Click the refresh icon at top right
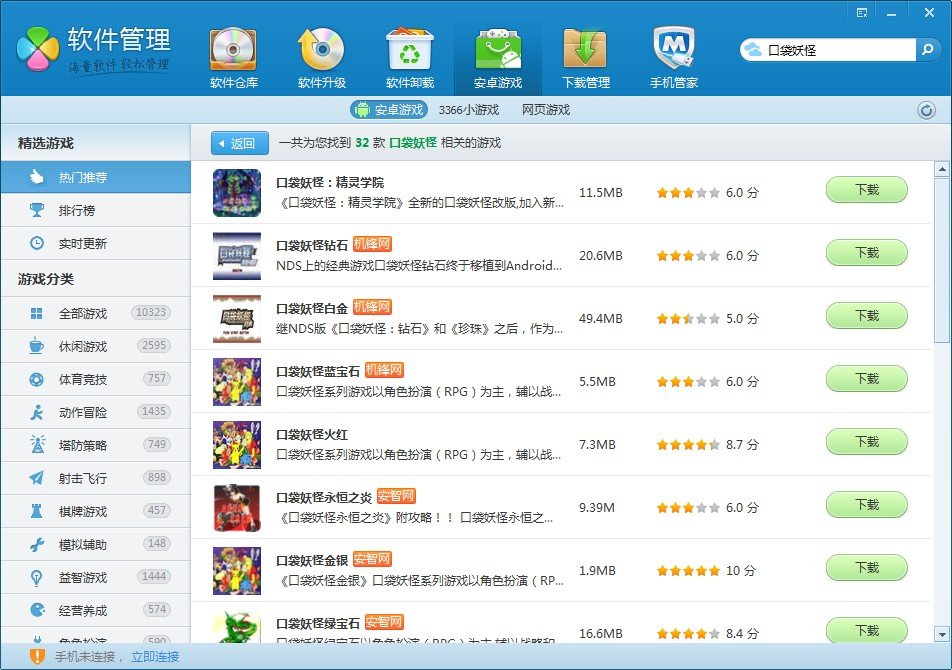Screen dimensions: 952x670 [926, 110]
